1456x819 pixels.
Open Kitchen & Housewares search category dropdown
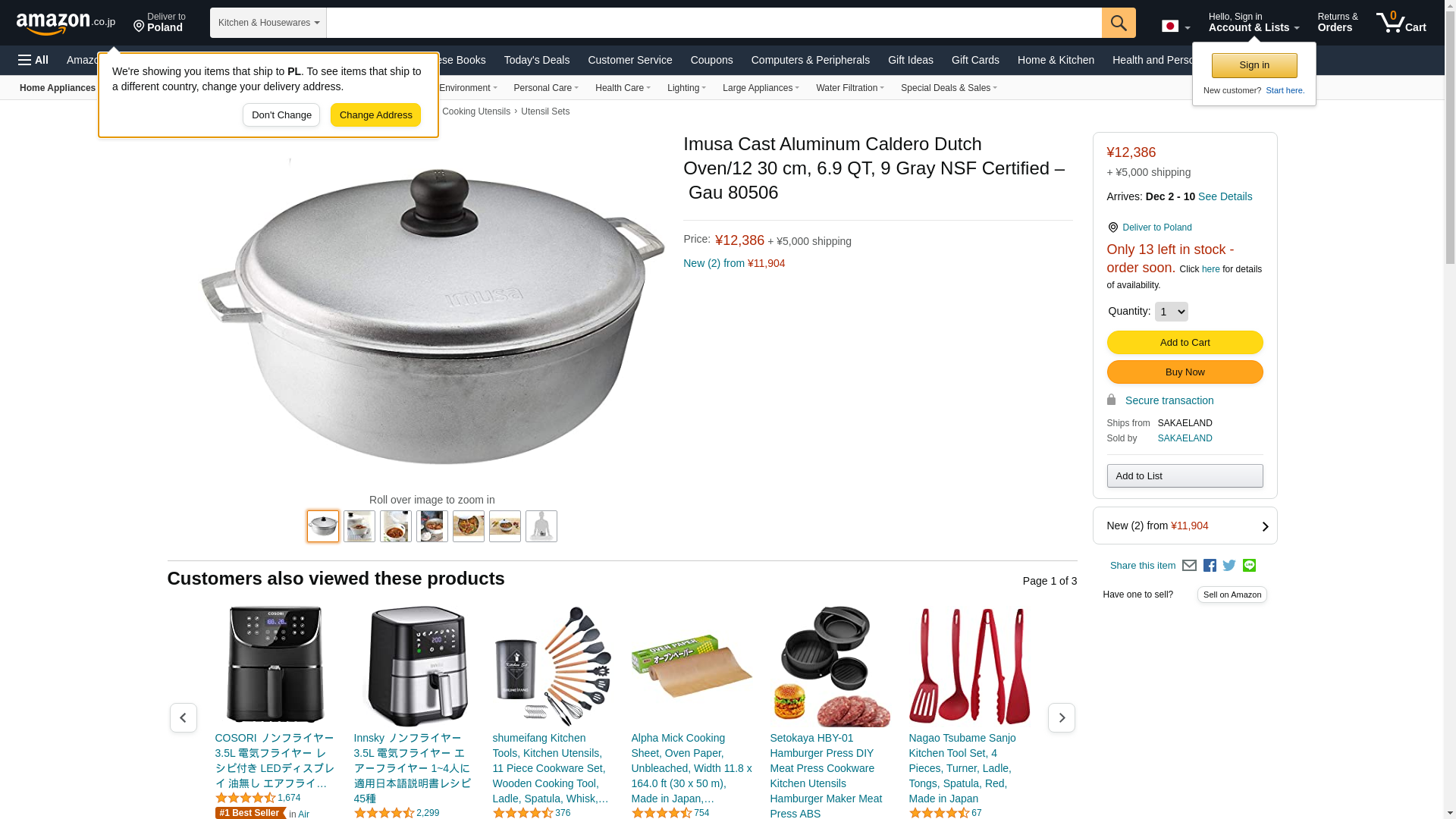pyautogui.click(x=268, y=23)
